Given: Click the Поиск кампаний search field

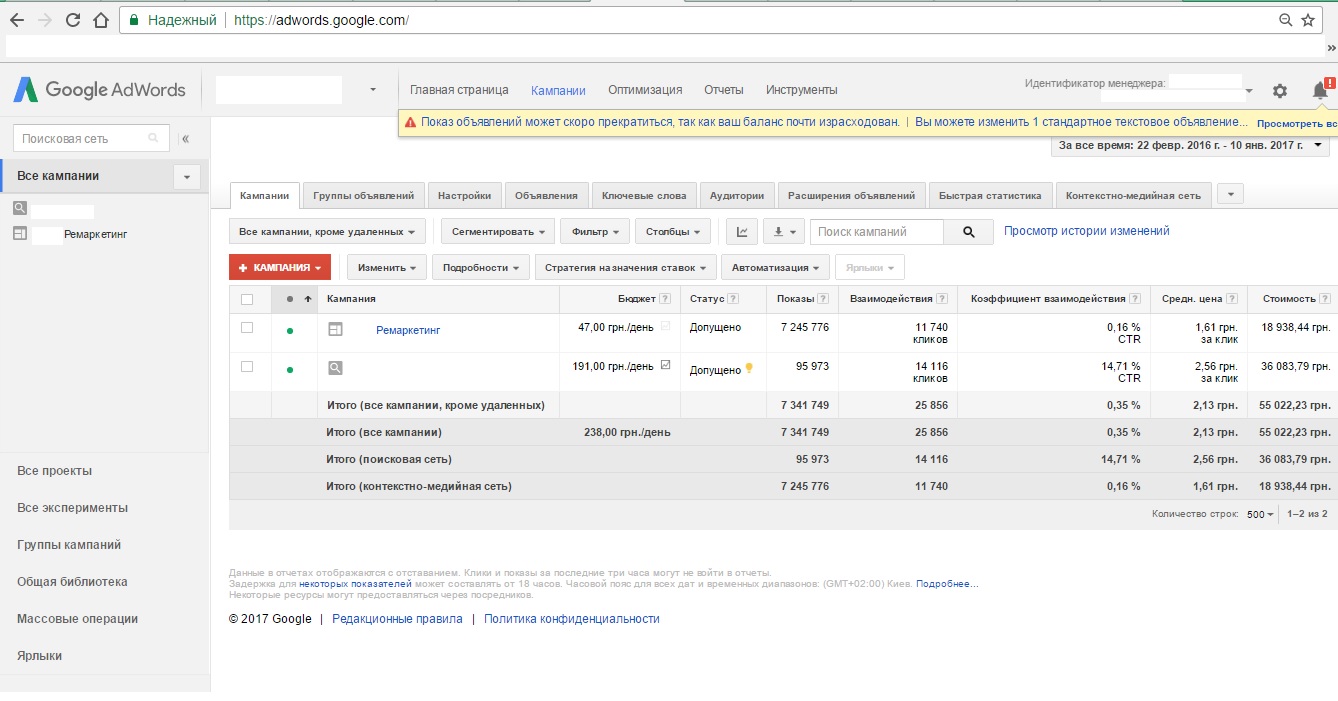Looking at the screenshot, I should pyautogui.click(x=876, y=232).
